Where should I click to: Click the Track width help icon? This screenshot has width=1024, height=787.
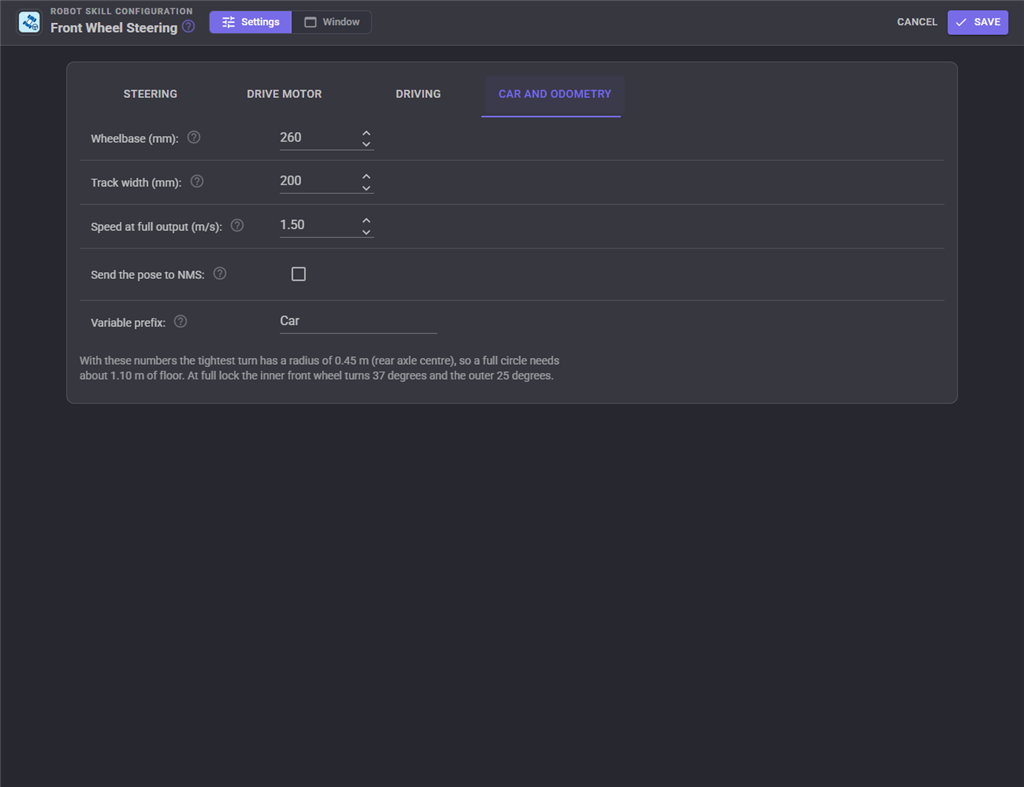197,182
